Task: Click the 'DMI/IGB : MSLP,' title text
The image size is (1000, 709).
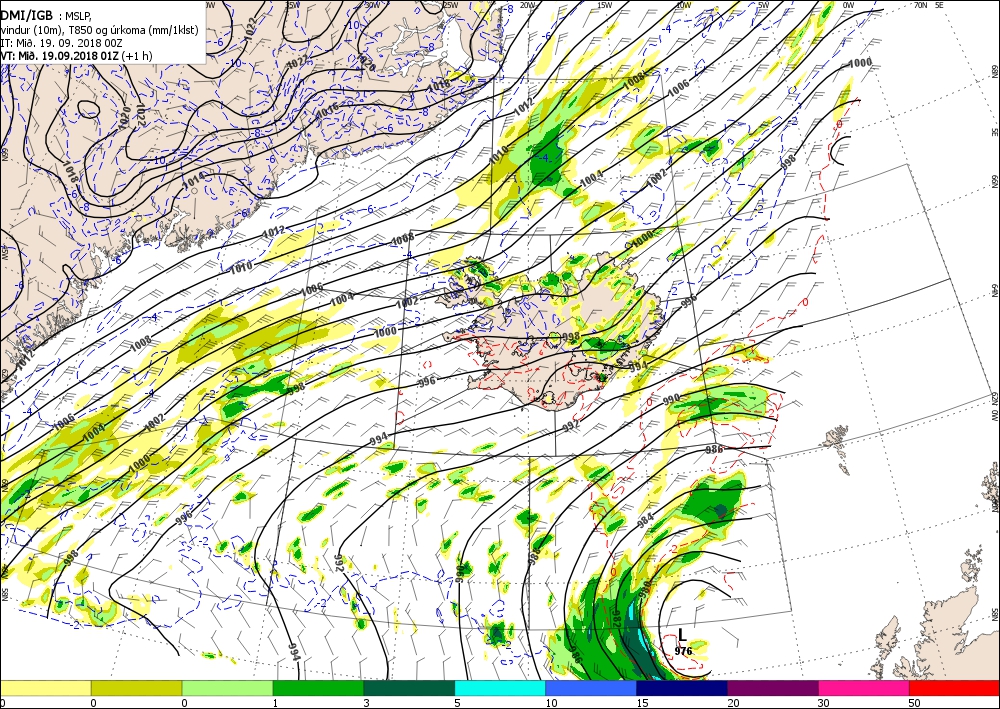Action: coord(47,15)
